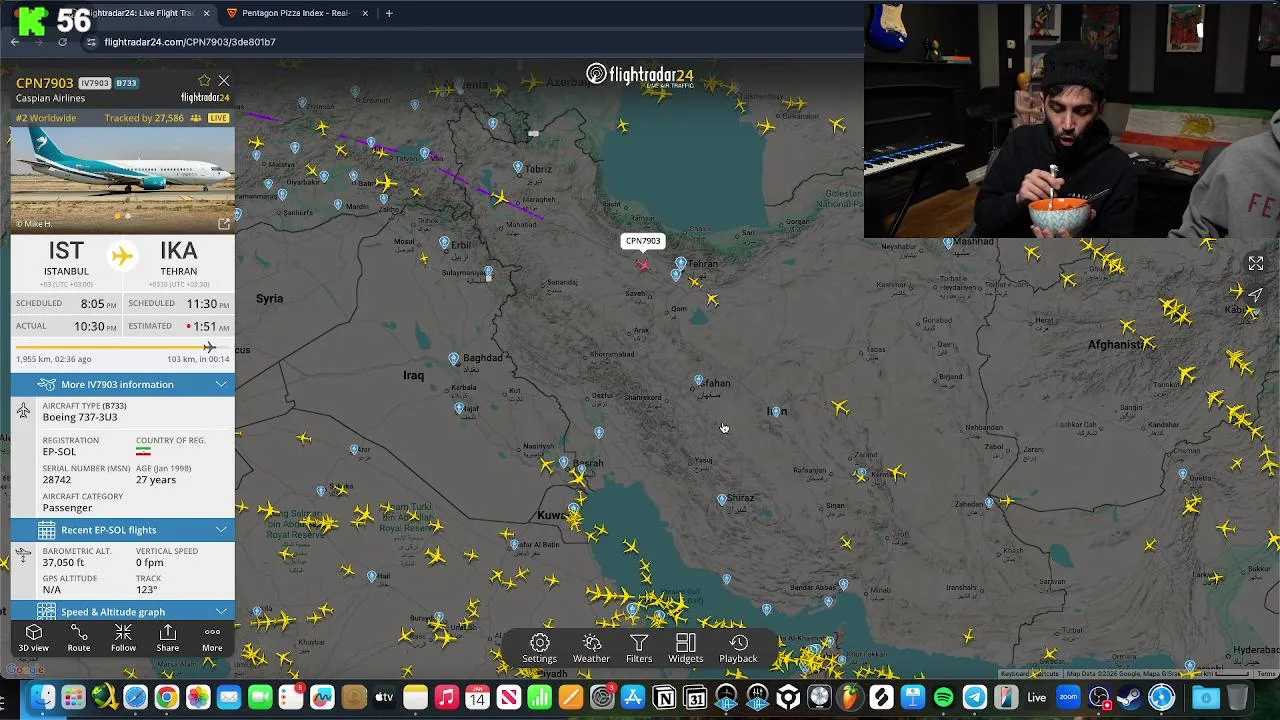The width and height of the screenshot is (1280, 720).
Task: Click the registration EP-SOL
Action: pyautogui.click(x=59, y=452)
